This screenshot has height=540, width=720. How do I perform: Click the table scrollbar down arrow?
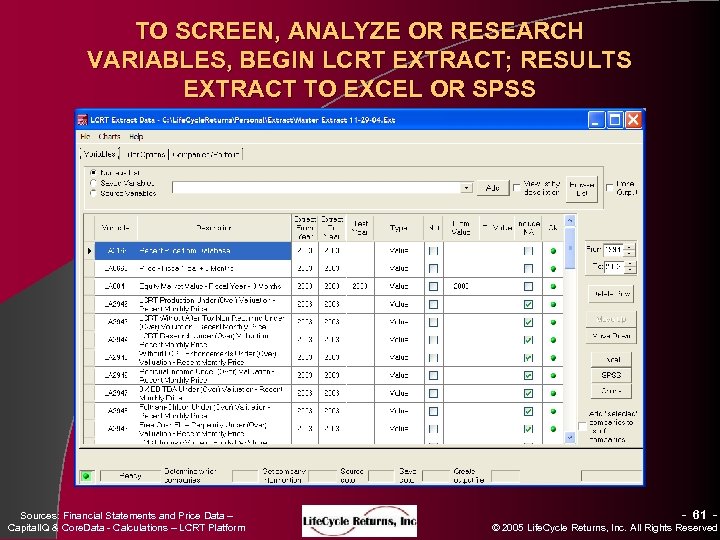click(x=570, y=437)
